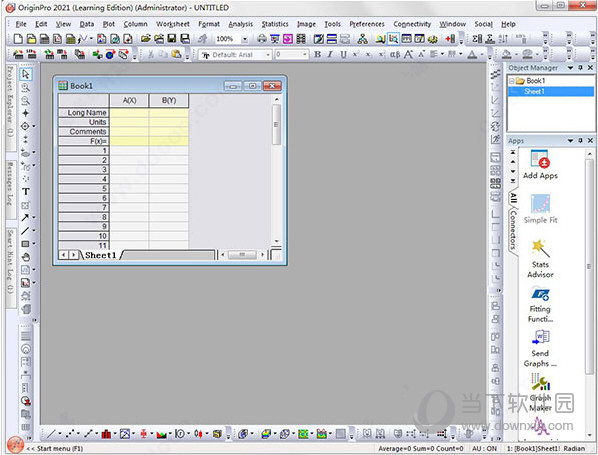Viewport: 598px width, 455px height.
Task: Open the Send Graphs to Word app
Action: [x=540, y=348]
